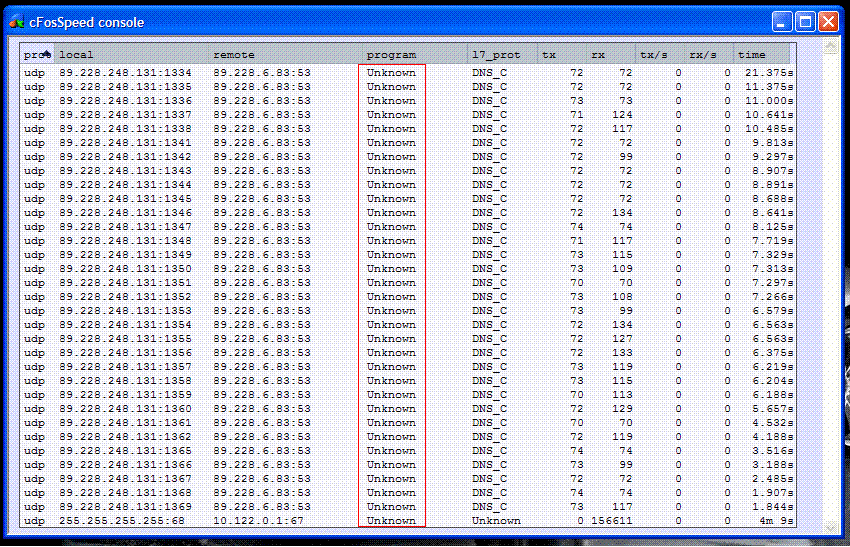The image size is (850, 547).
Task: Minimize the cFosSpeed console window
Action: (x=782, y=22)
